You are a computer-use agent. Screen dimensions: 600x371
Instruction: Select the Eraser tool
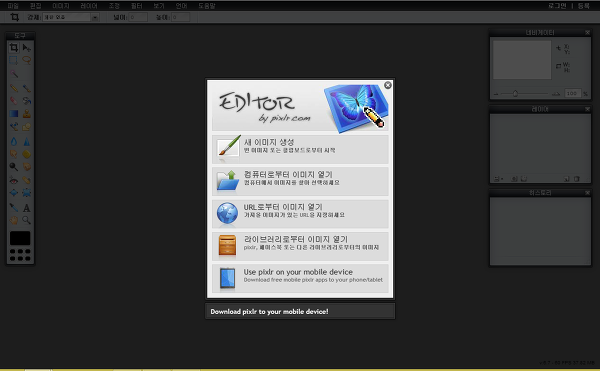click(x=14, y=101)
